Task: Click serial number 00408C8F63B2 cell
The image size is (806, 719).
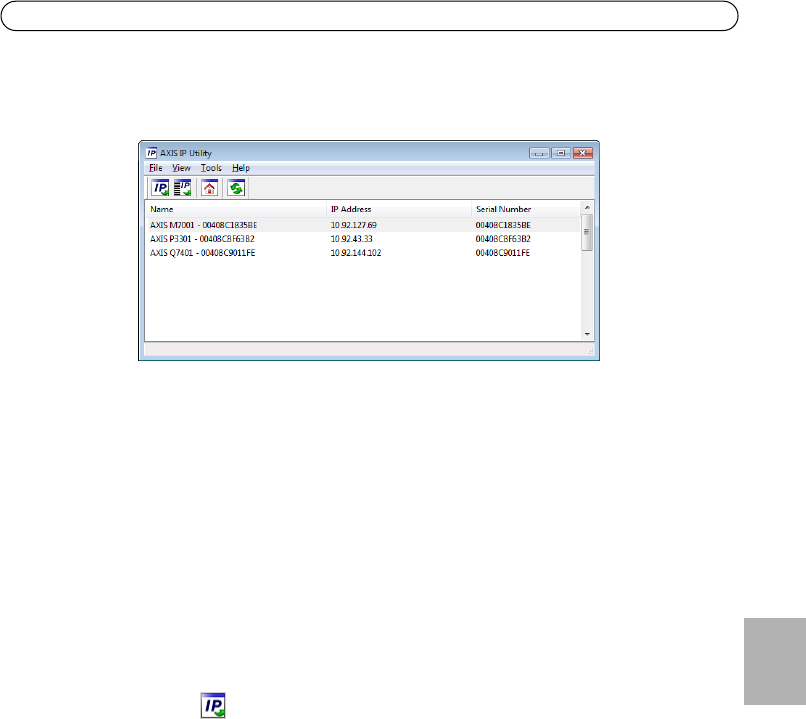Action: (x=503, y=239)
